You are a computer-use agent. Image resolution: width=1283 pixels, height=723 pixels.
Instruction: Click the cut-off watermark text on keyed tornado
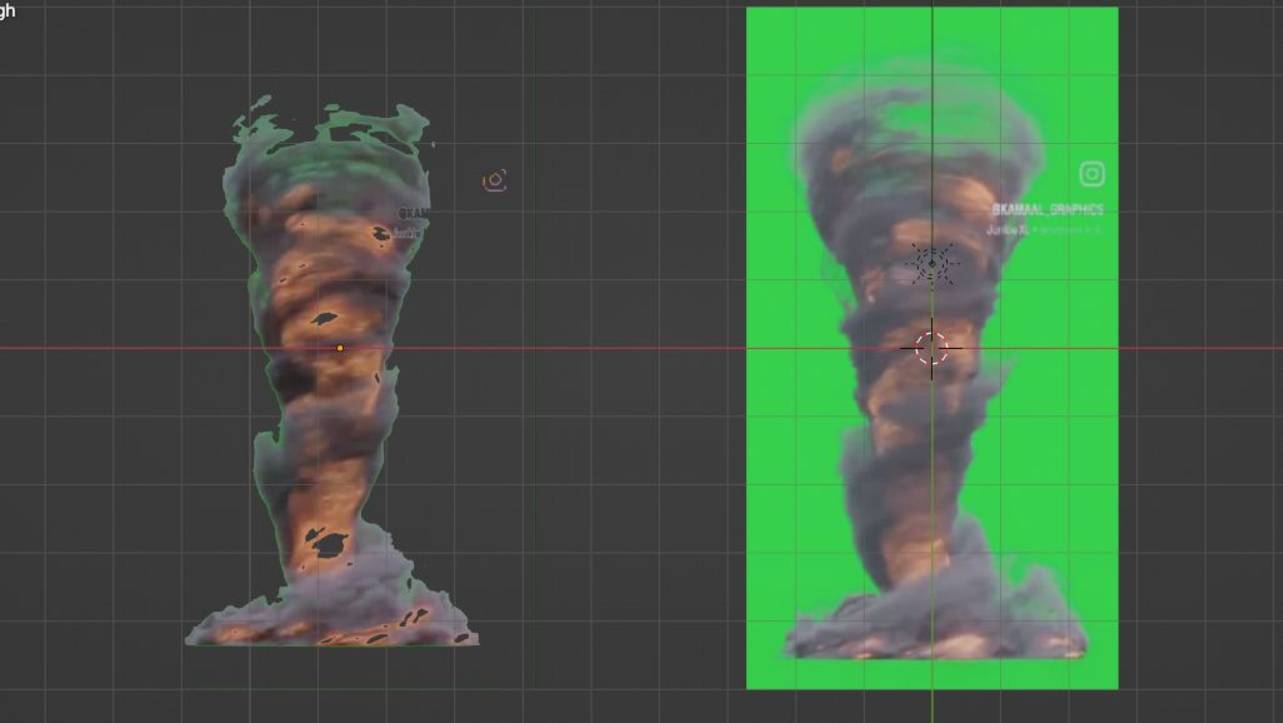414,213
